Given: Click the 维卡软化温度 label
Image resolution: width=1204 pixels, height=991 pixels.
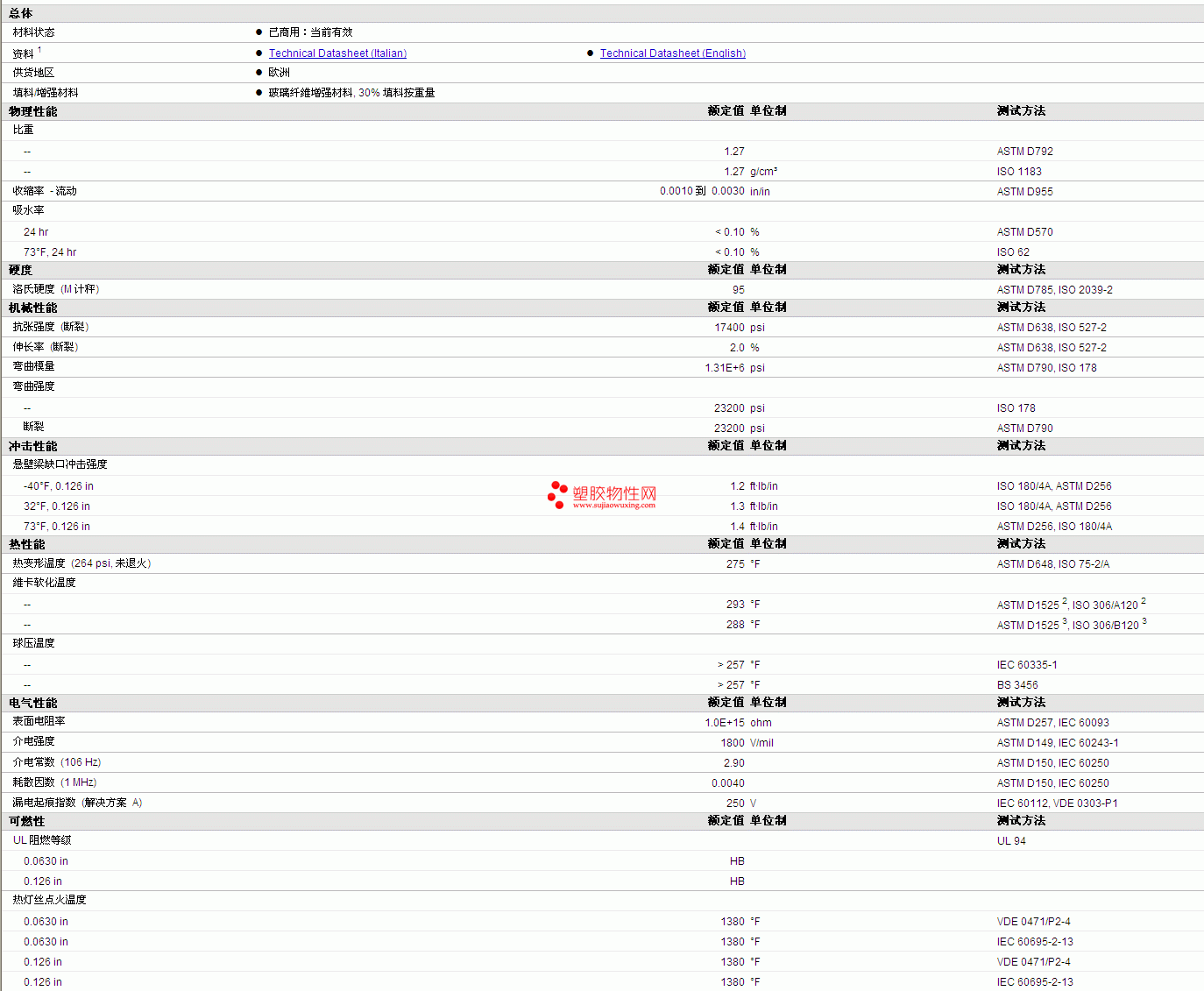Looking at the screenshot, I should coord(44,583).
